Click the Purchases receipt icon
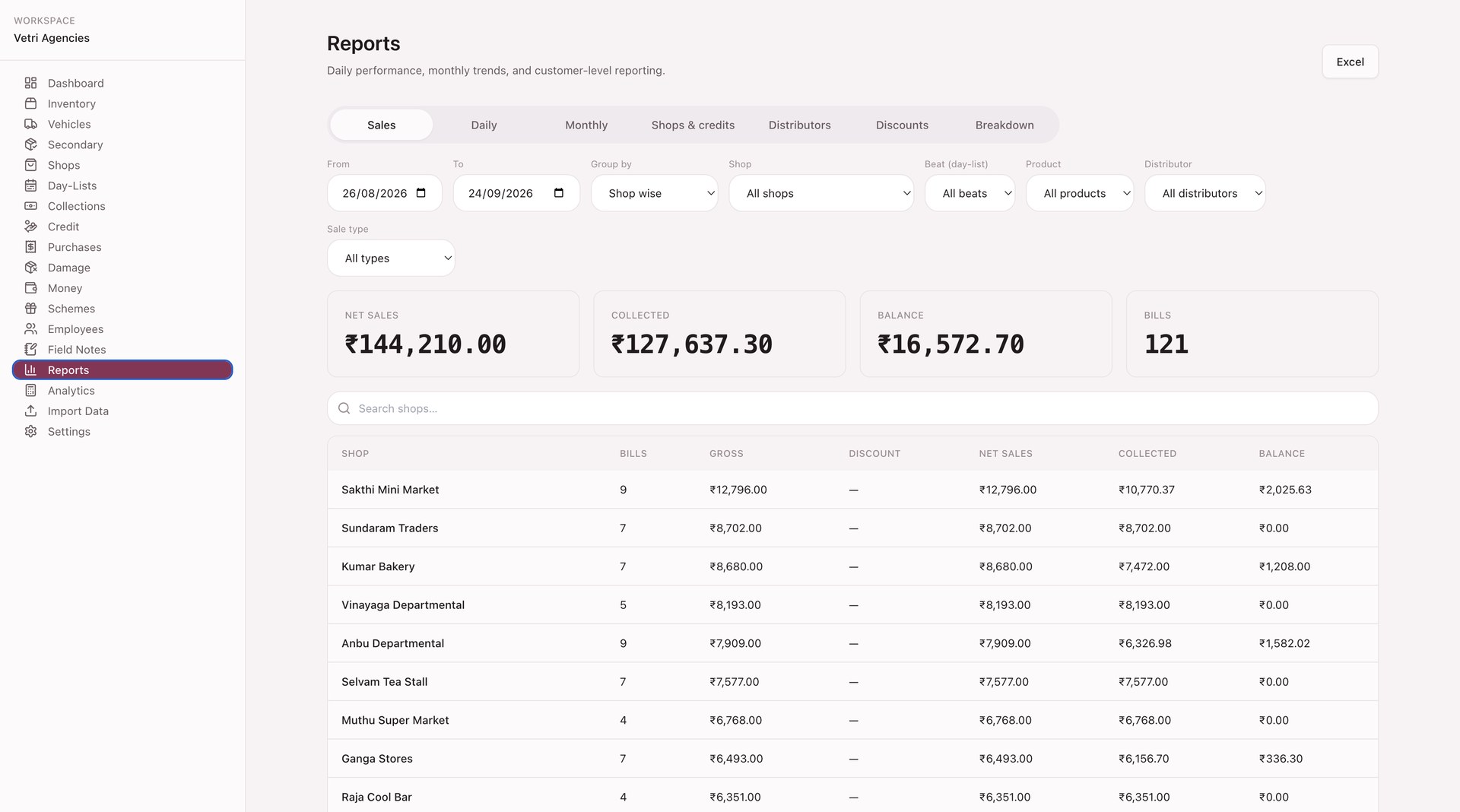This screenshot has width=1460, height=812. coord(30,247)
